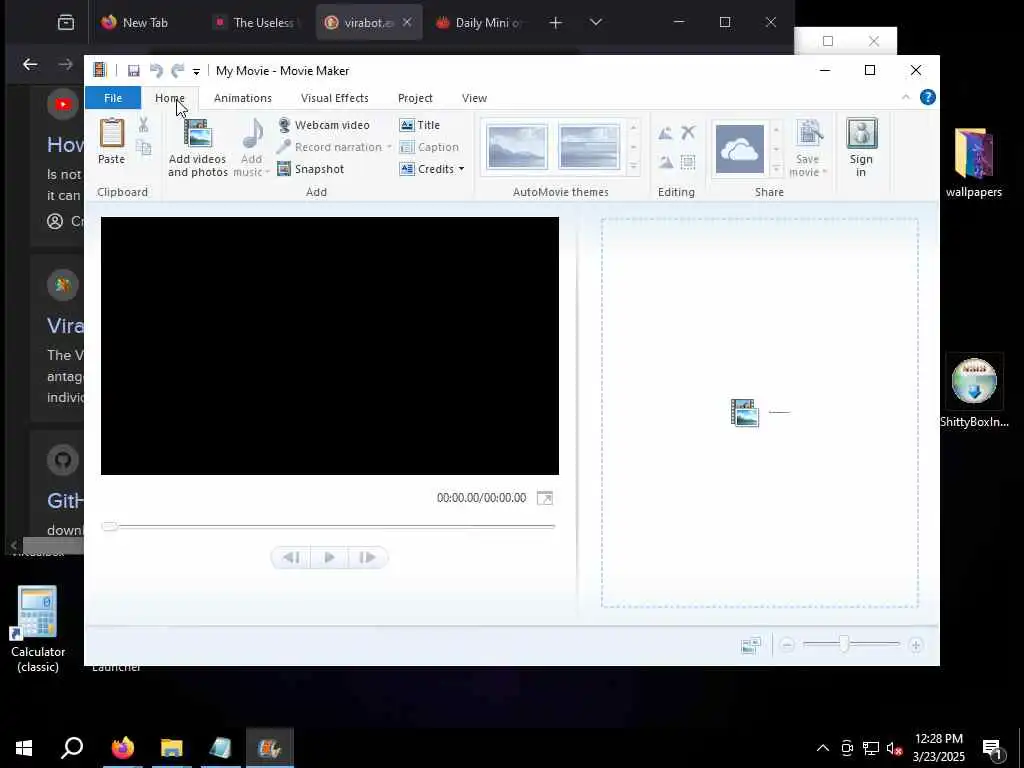This screenshot has width=1024, height=768.
Task: Click the full screen preview icon
Action: tap(545, 498)
